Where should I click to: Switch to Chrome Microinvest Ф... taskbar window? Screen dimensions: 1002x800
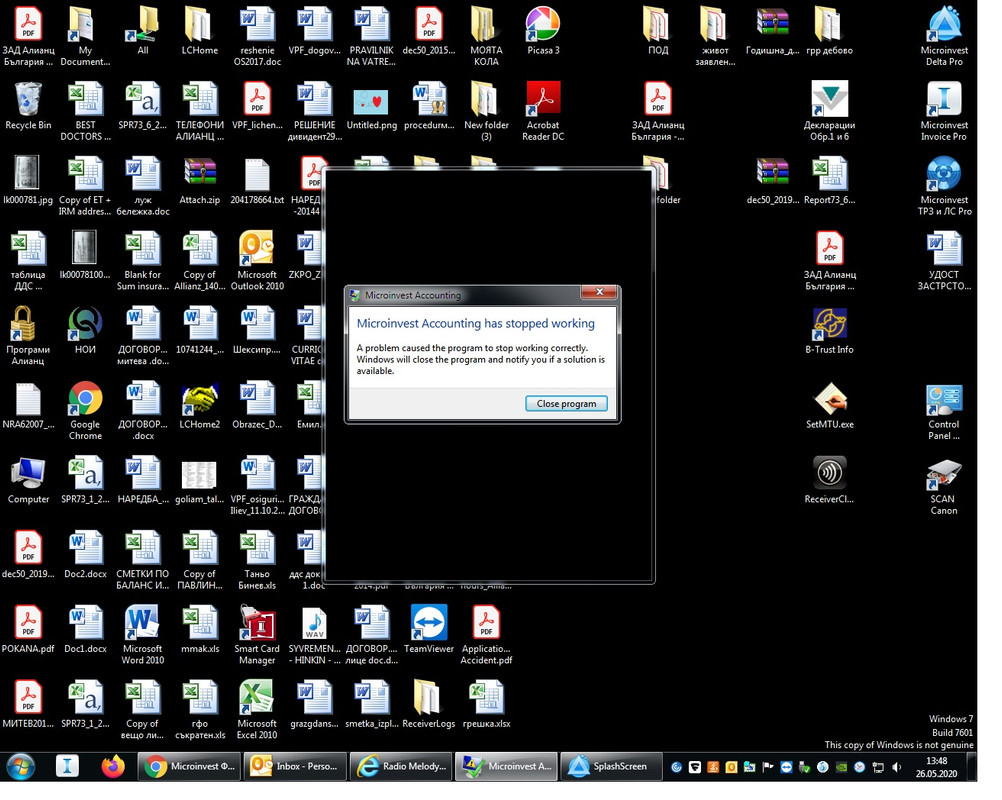point(189,766)
